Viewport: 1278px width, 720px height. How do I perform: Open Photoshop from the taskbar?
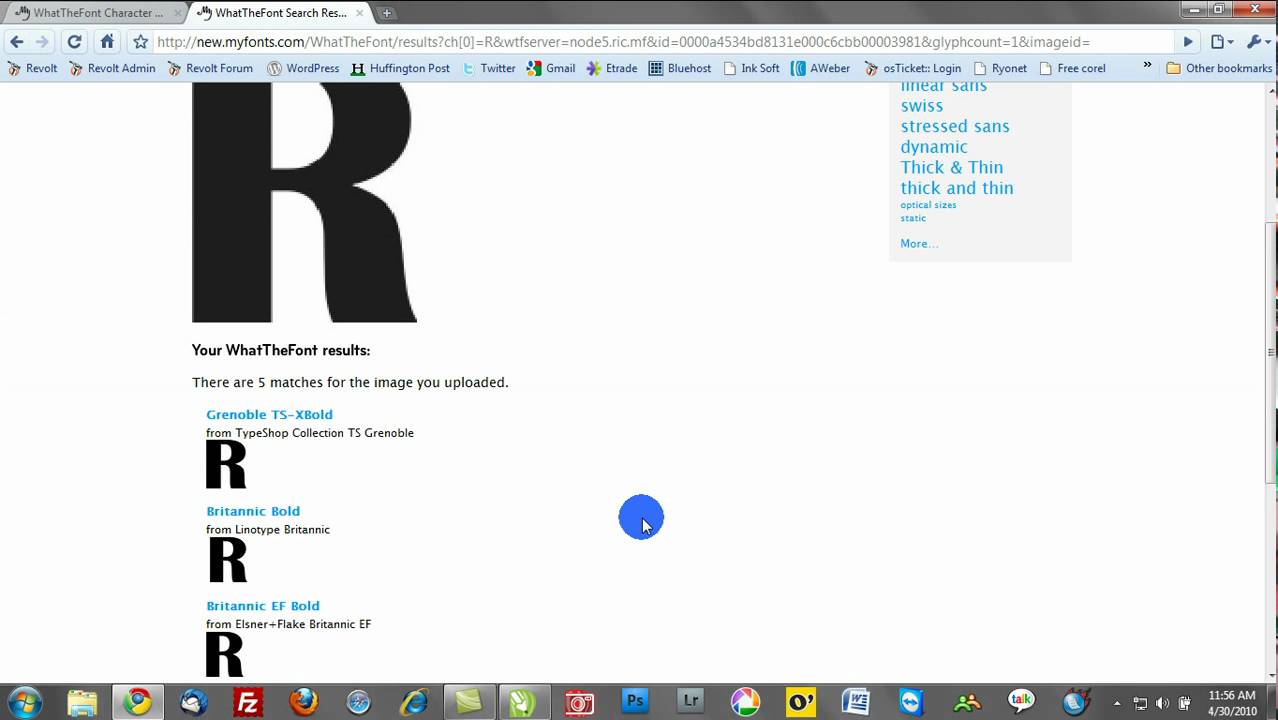635,702
